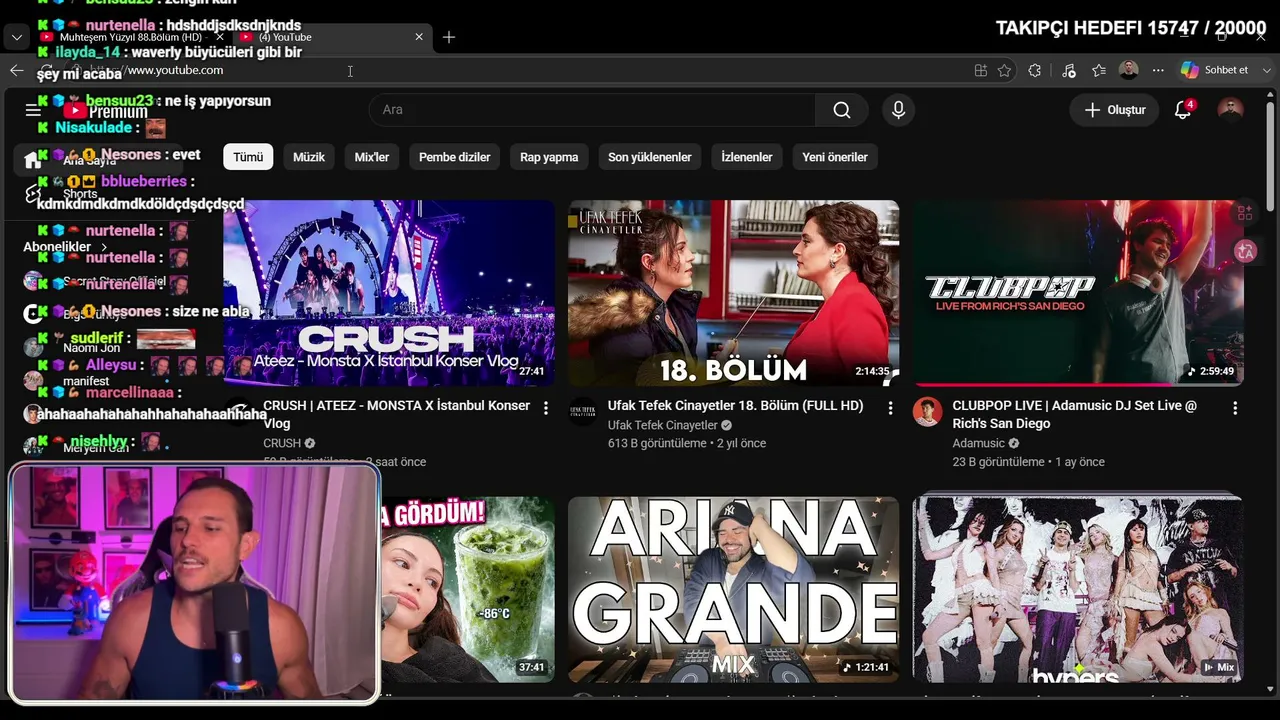Viewport: 1280px width, 720px height.
Task: Open YouTube notifications bell
Action: [x=1183, y=110]
